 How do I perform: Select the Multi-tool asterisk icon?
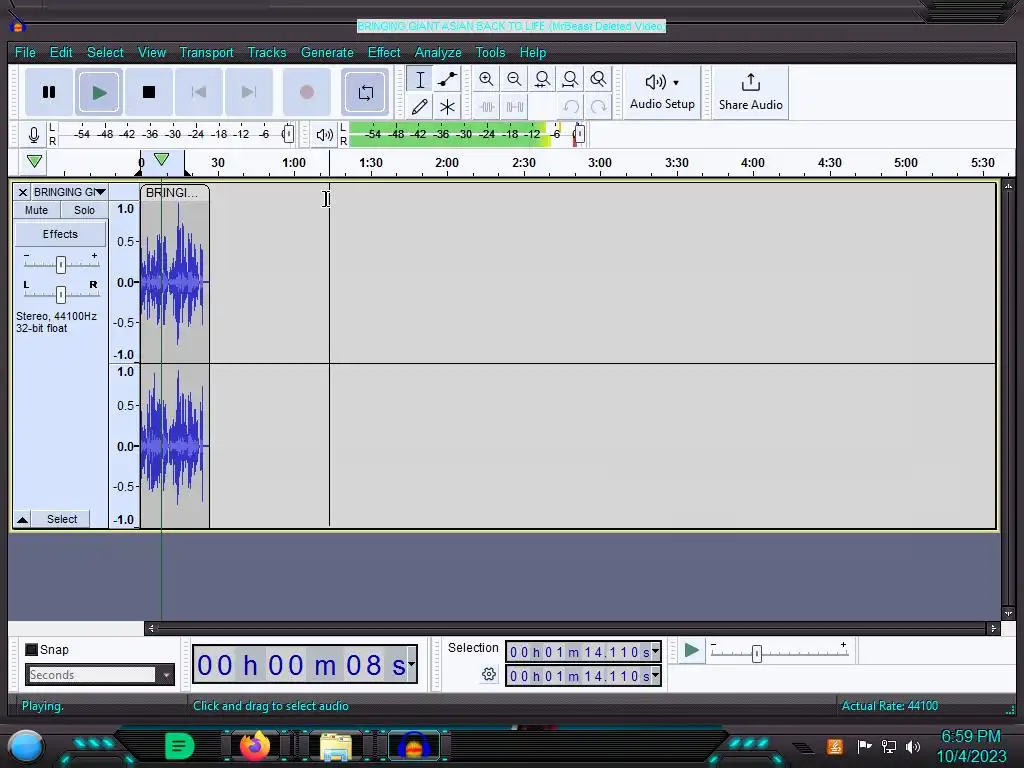tap(447, 106)
